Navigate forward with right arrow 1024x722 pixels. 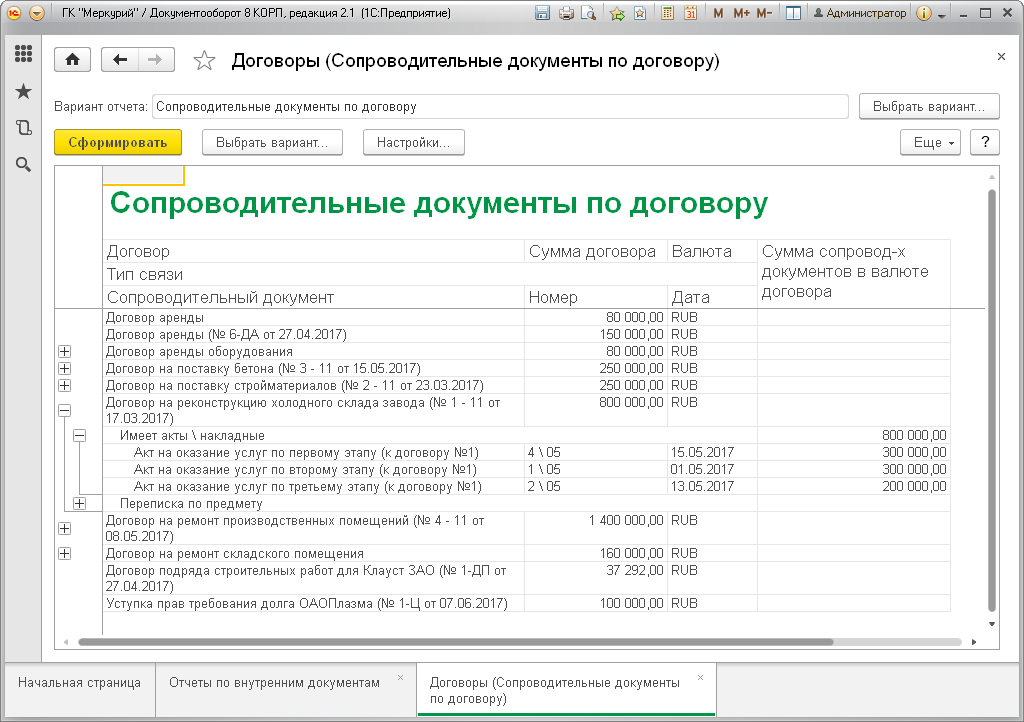(x=155, y=60)
